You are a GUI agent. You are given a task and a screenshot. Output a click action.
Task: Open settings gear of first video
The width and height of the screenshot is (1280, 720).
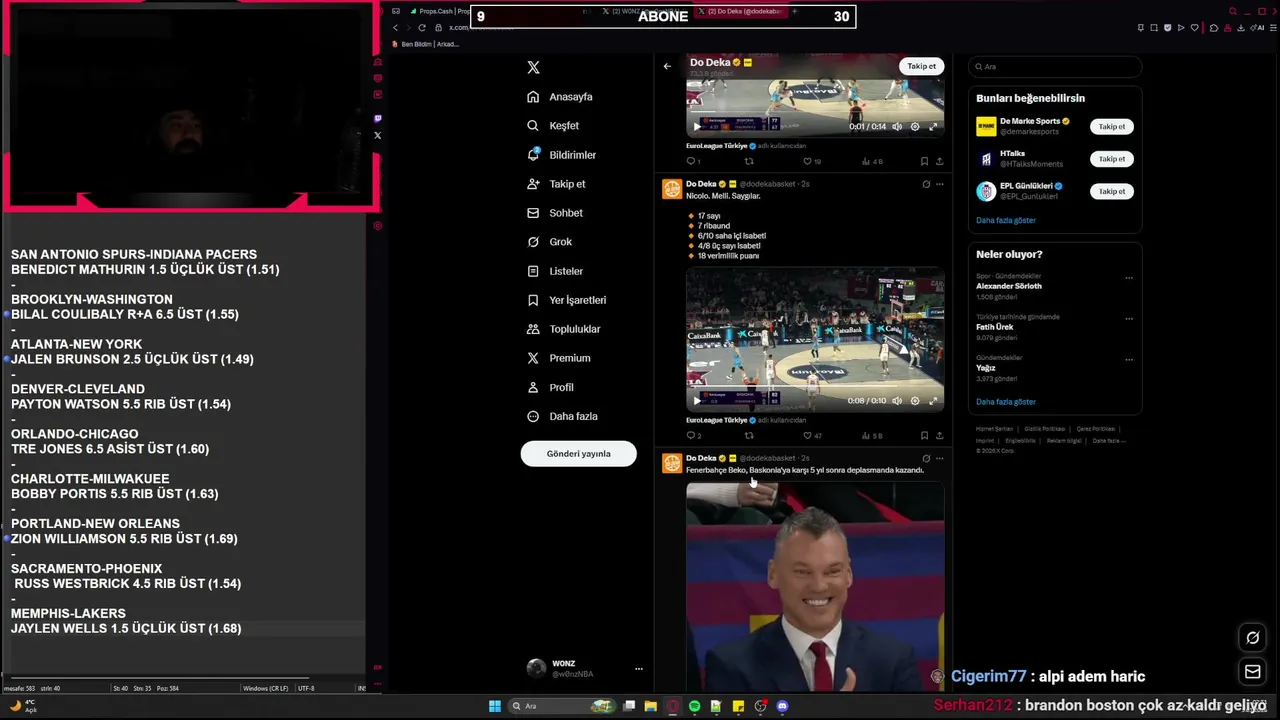[x=914, y=126]
